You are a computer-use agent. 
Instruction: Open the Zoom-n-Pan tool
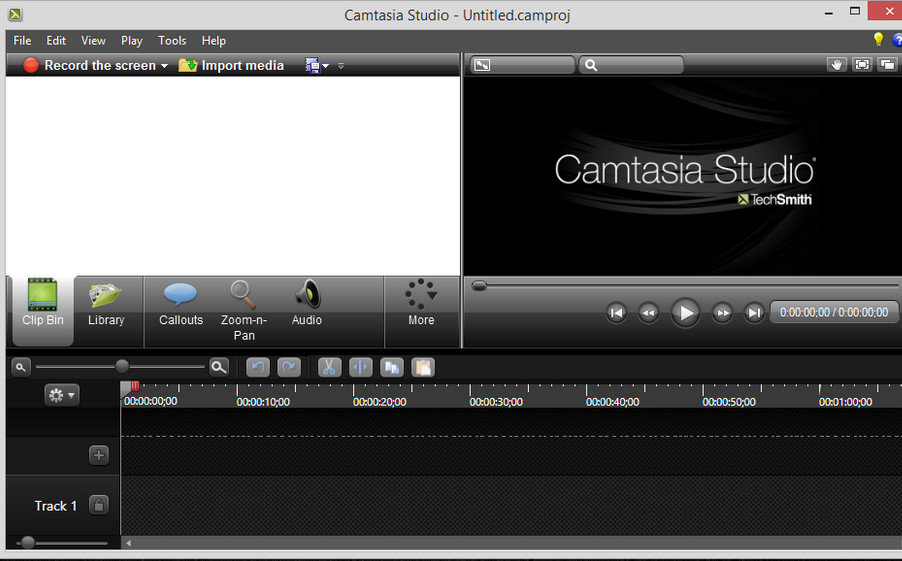pos(244,311)
